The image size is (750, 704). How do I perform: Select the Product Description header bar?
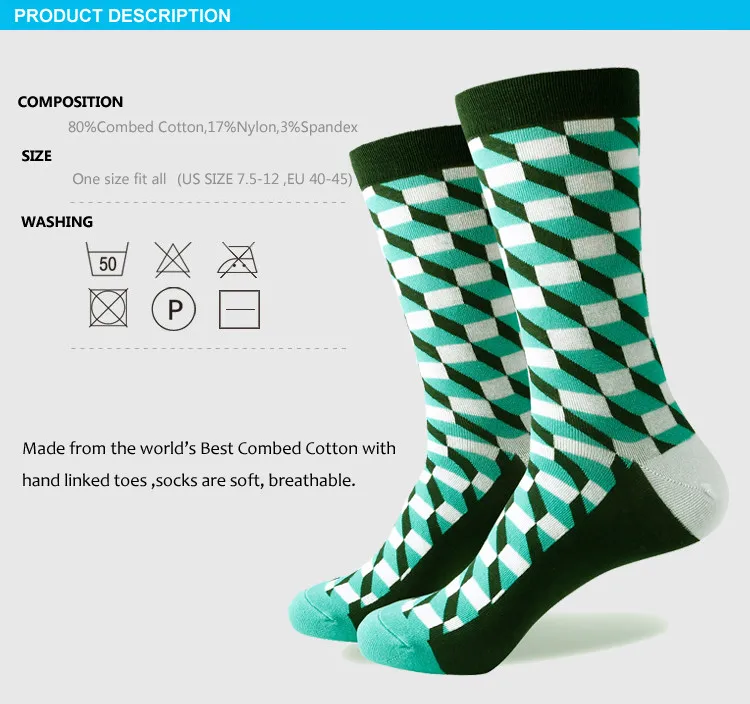tap(375, 15)
